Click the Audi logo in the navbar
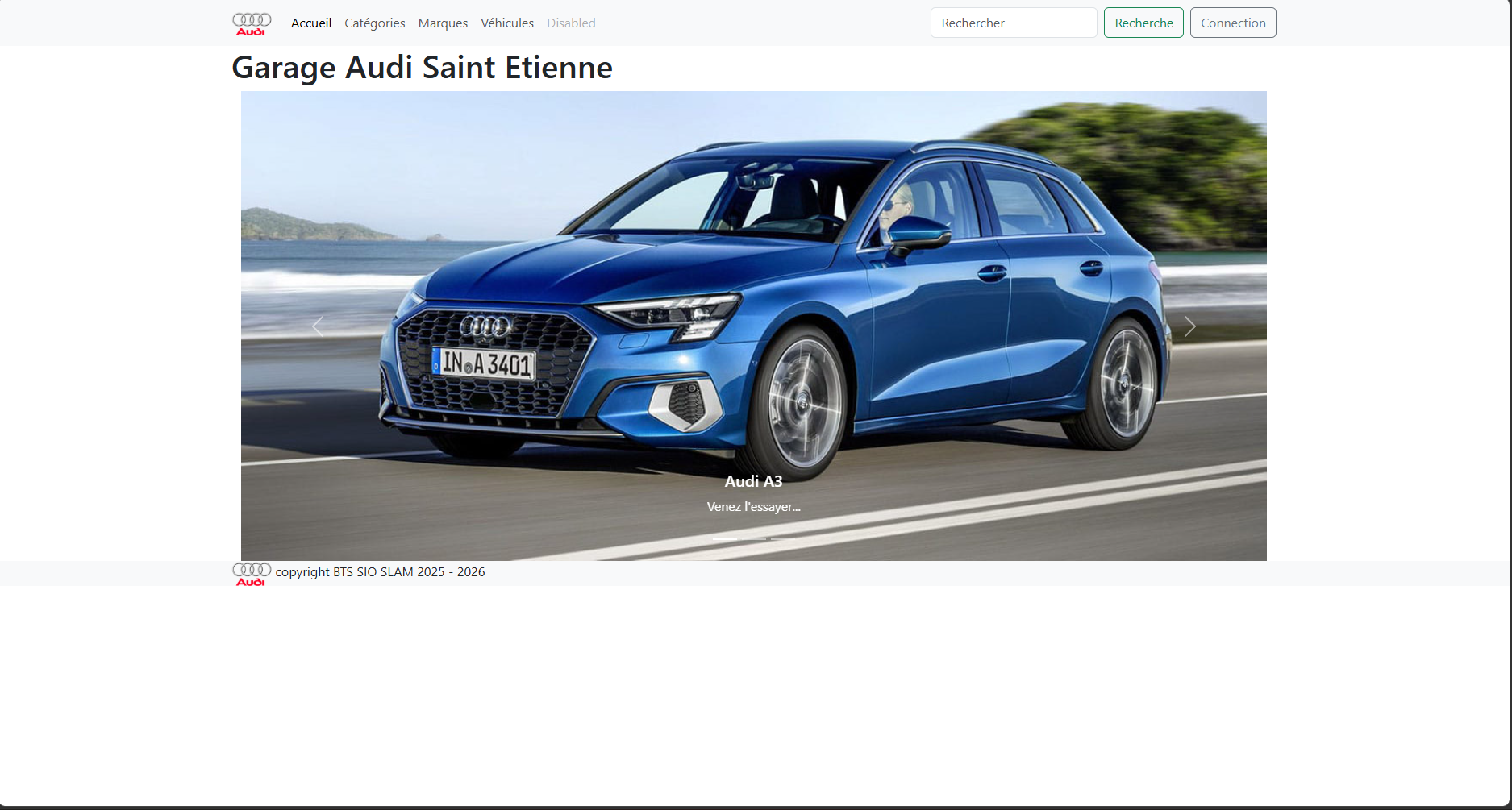Viewport: 1512px width, 810px height. click(252, 23)
